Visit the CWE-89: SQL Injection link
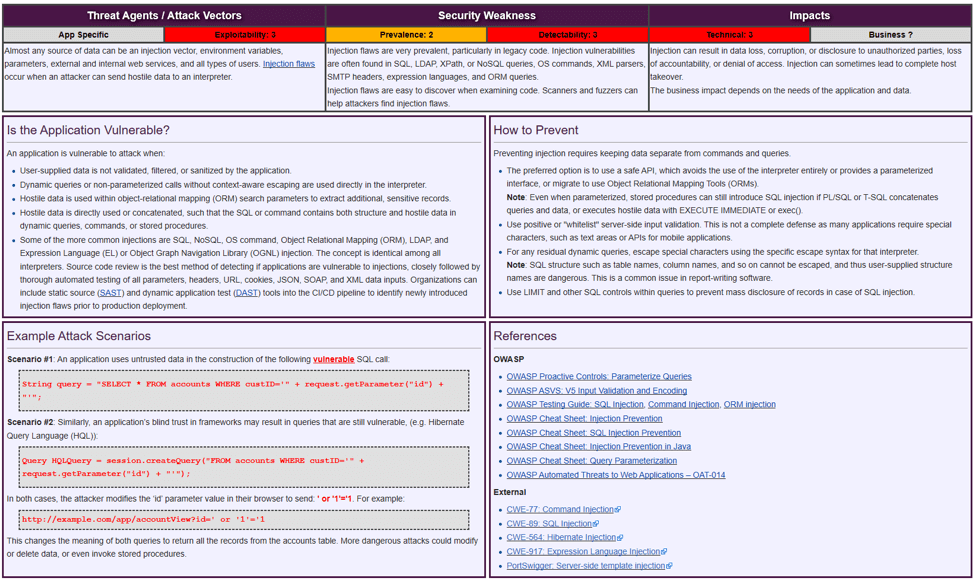The height and width of the screenshot is (581, 974). coord(549,524)
